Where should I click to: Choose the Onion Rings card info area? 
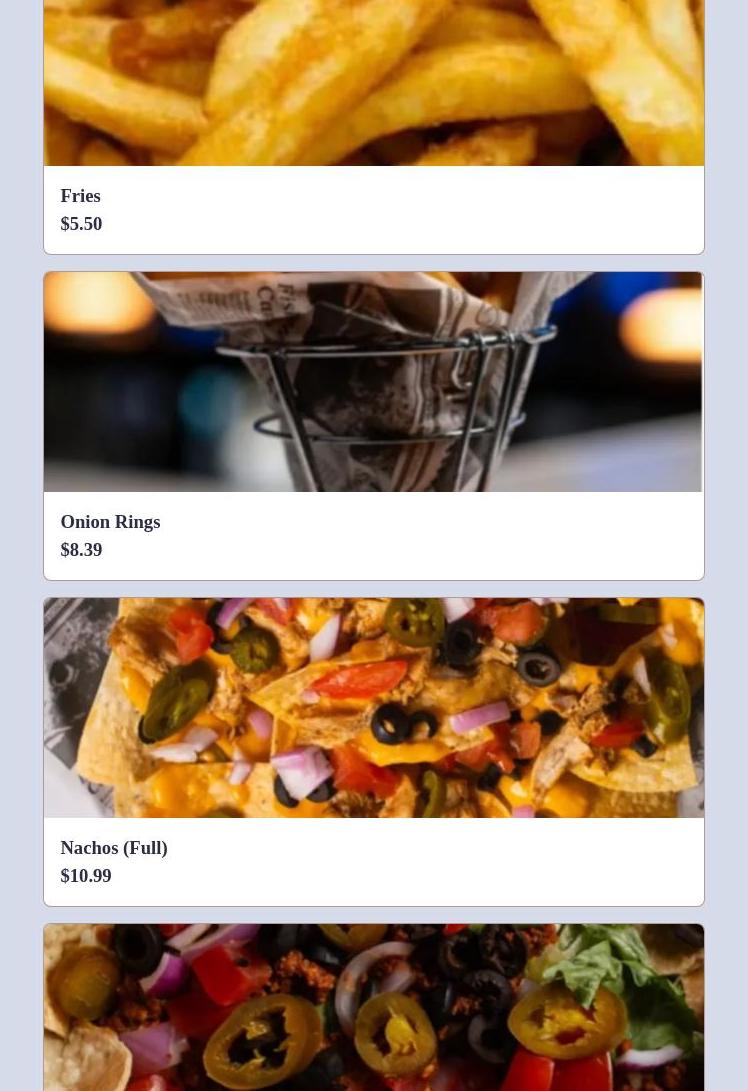[x=374, y=536]
